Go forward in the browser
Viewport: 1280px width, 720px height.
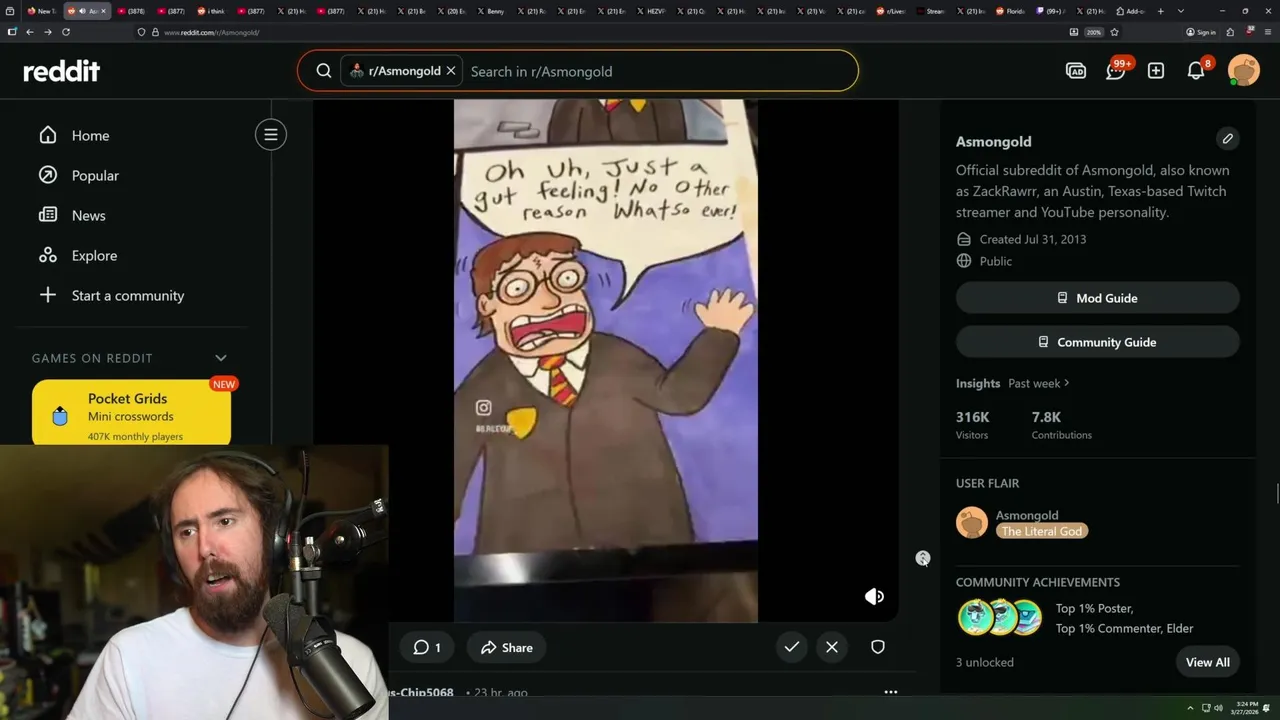click(x=47, y=32)
